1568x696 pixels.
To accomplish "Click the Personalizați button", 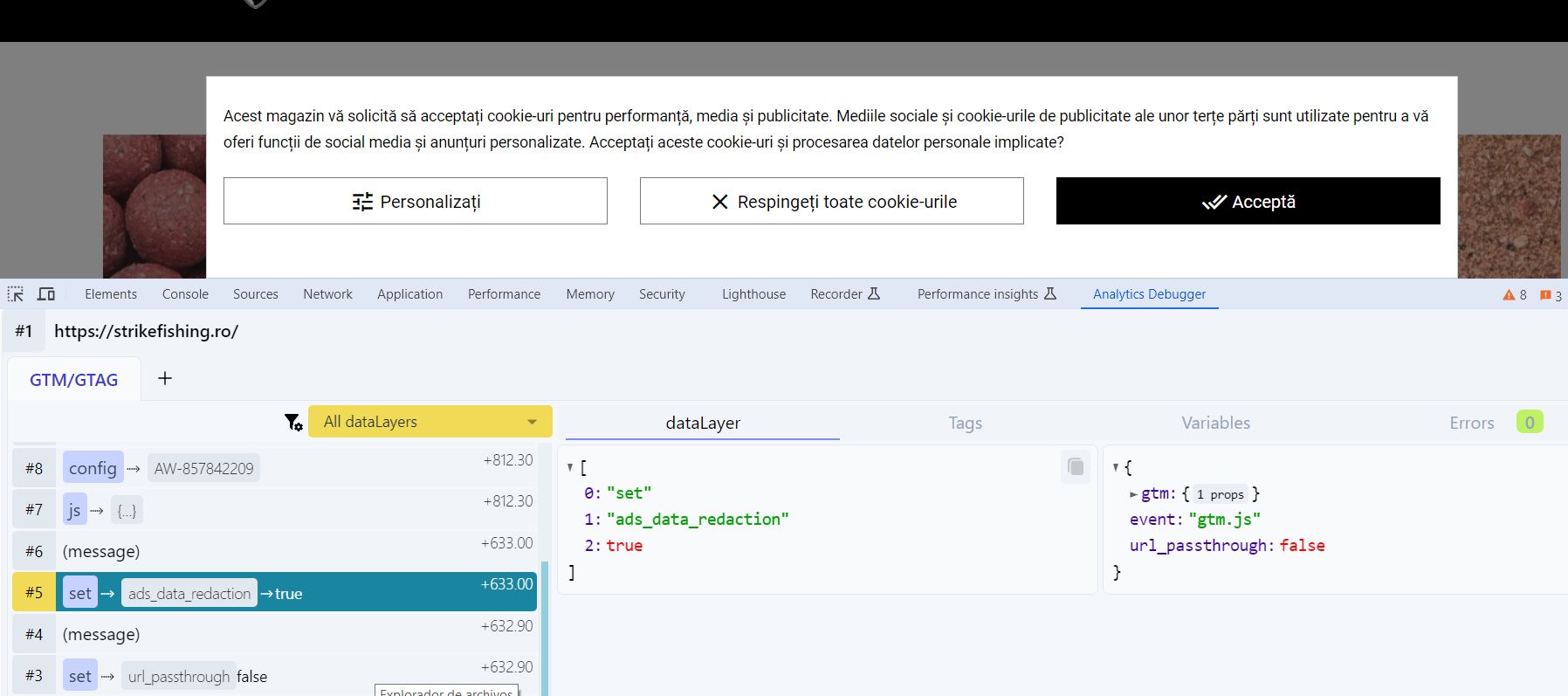I will coord(415,202).
